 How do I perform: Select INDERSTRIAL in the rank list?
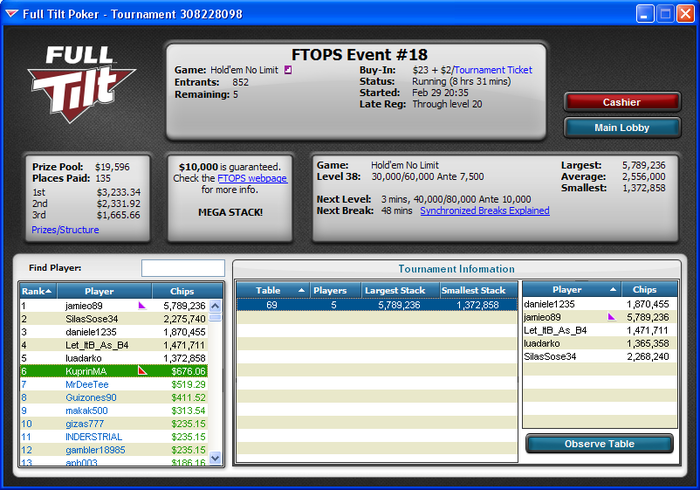pyautogui.click(x=114, y=436)
